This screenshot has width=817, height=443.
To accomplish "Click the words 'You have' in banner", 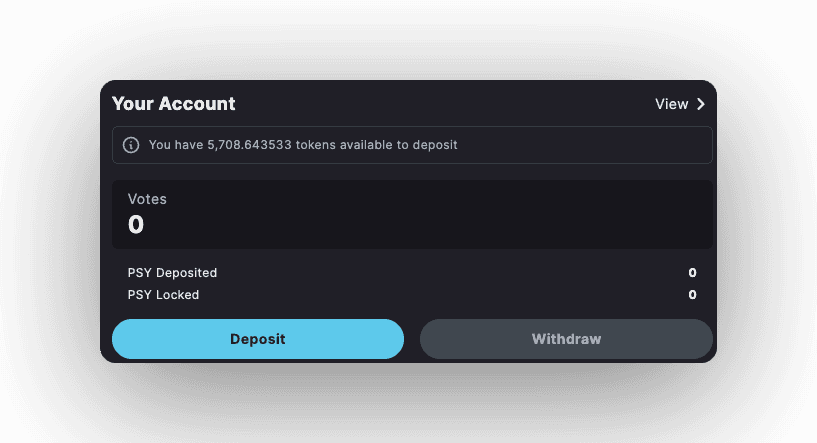I will (176, 145).
